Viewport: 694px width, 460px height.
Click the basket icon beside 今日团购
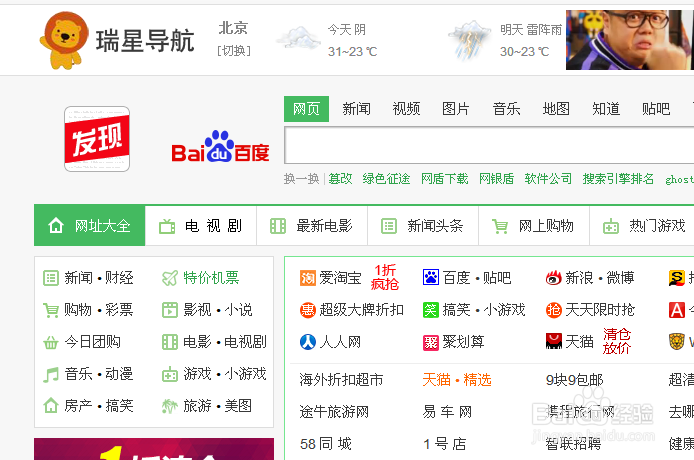point(51,342)
